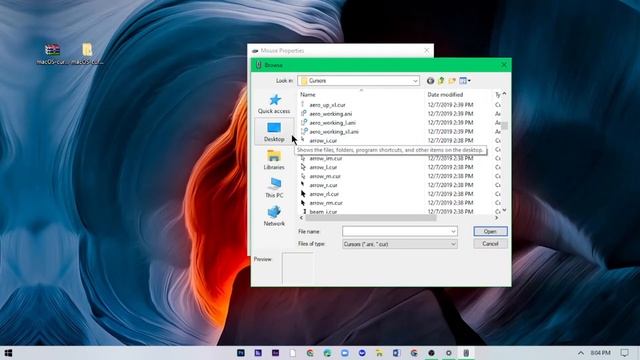The width and height of the screenshot is (640, 360).
Task: Go up one folder level
Action: pyautogui.click(x=441, y=81)
